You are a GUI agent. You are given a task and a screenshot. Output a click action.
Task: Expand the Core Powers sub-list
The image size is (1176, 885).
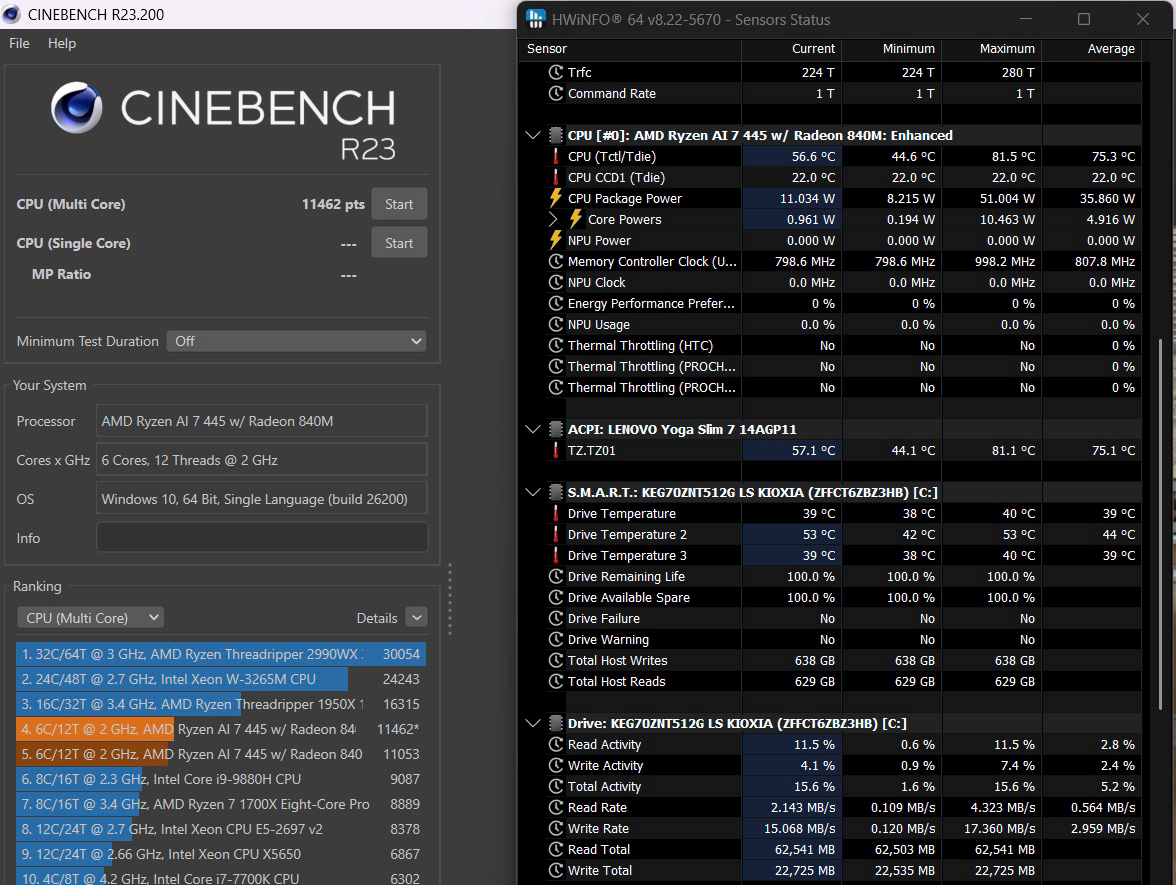point(554,219)
